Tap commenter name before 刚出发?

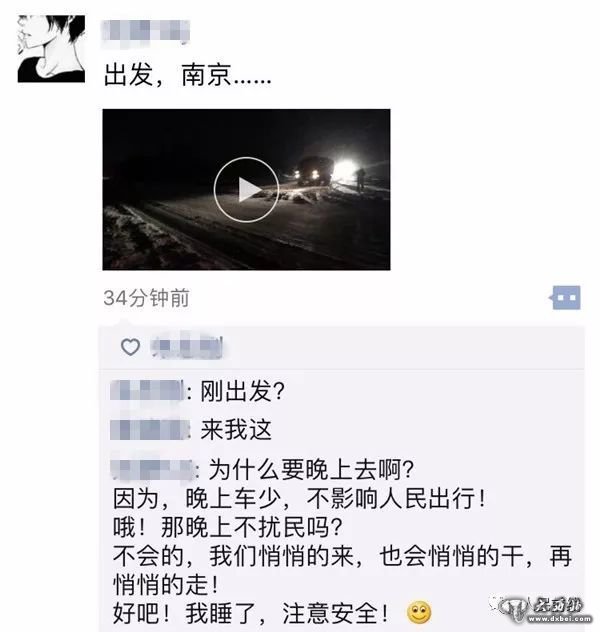pyautogui.click(x=147, y=391)
